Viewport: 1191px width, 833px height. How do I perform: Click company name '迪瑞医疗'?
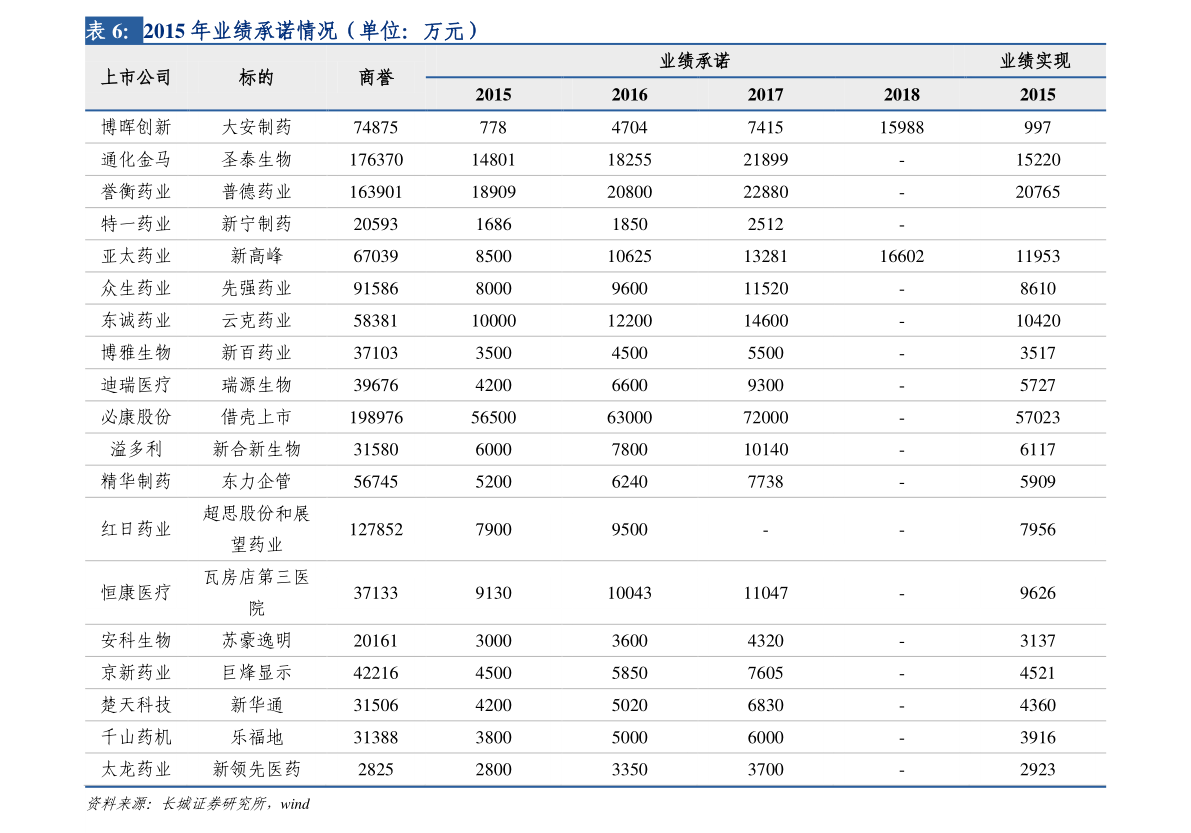click(136, 385)
